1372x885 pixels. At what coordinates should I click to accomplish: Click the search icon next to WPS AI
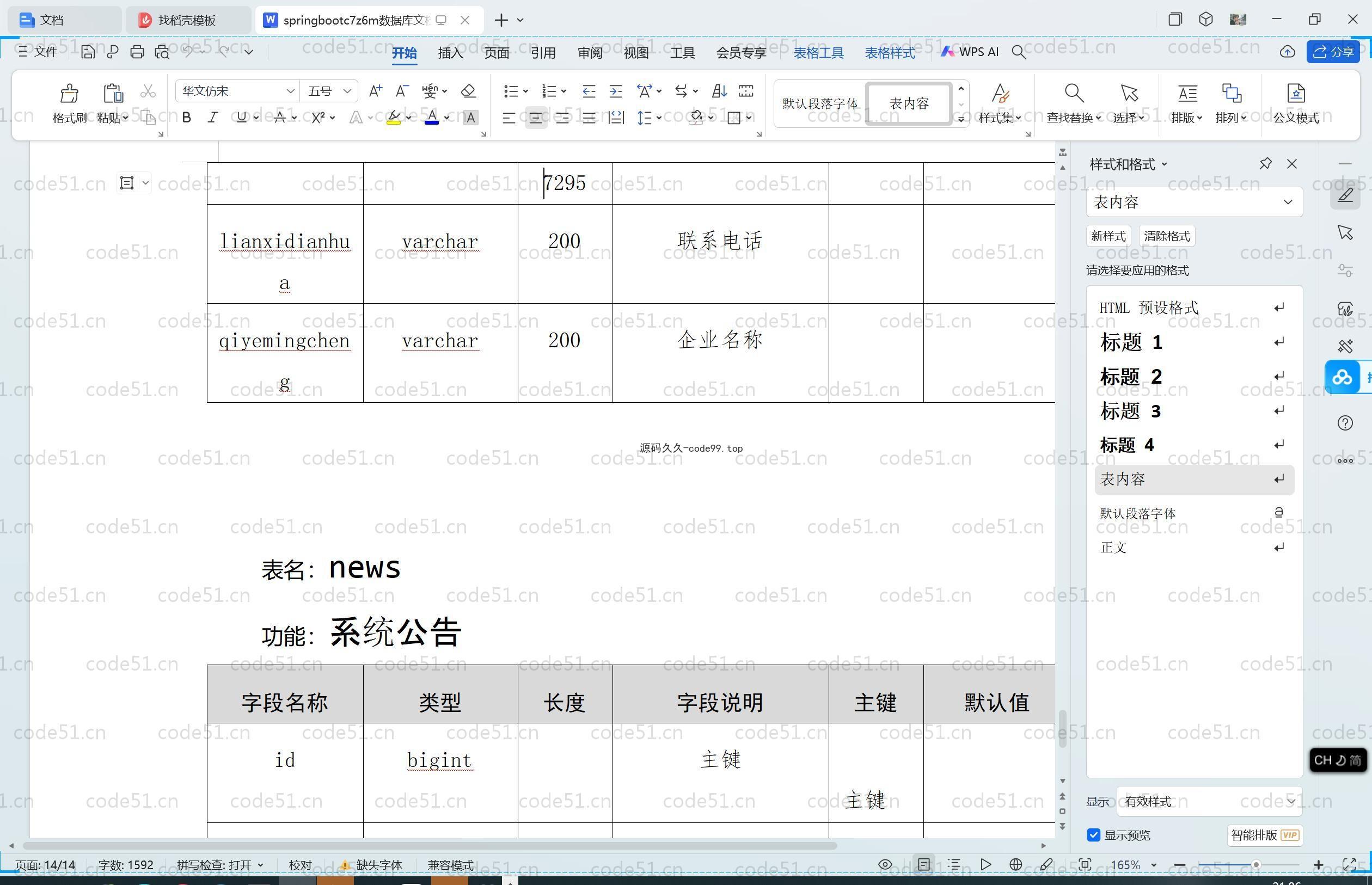point(1019,52)
